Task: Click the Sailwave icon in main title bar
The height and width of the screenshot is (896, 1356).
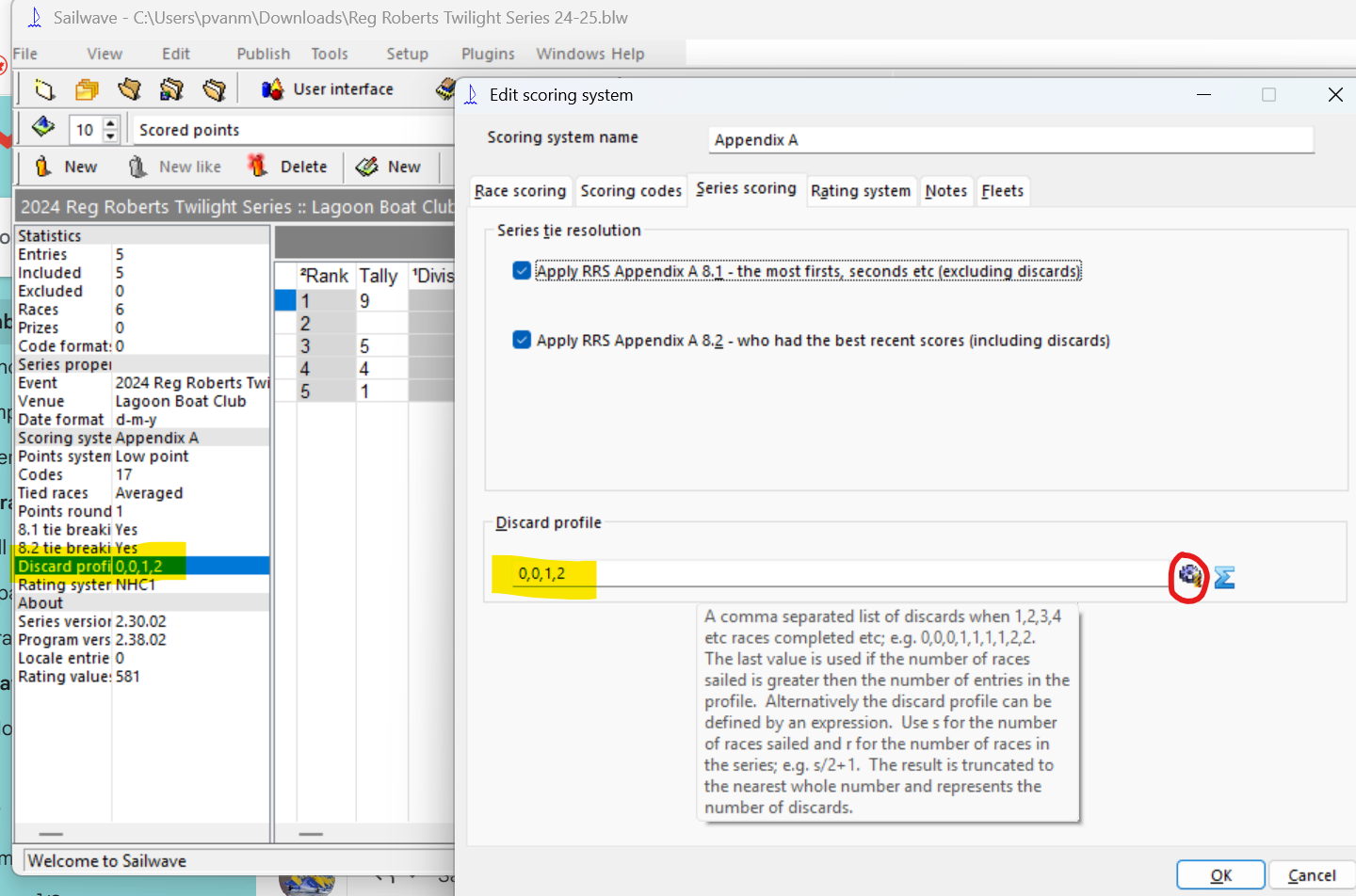Action: (x=35, y=18)
